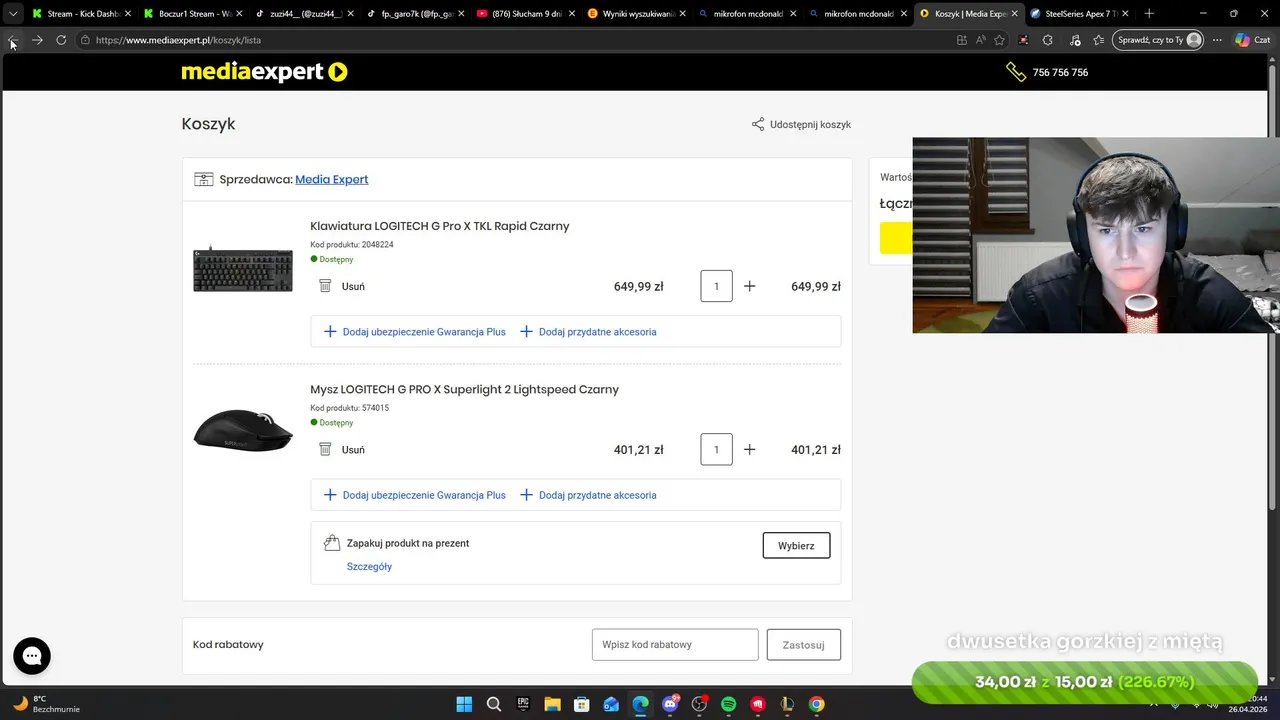Screen dimensions: 1280x720
Task: Click Udostępnij koszyk link
Action: click(810, 125)
